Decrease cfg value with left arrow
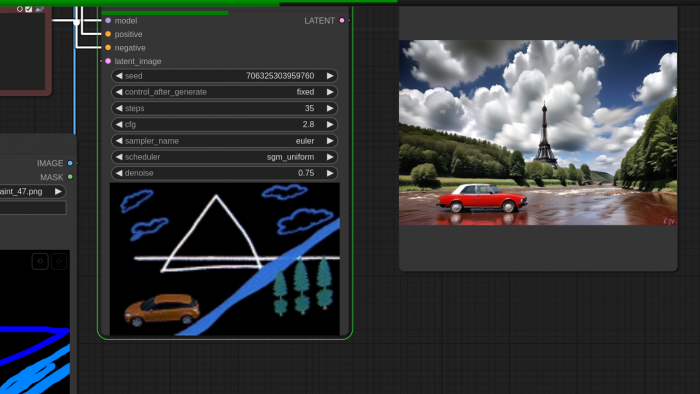 point(119,124)
